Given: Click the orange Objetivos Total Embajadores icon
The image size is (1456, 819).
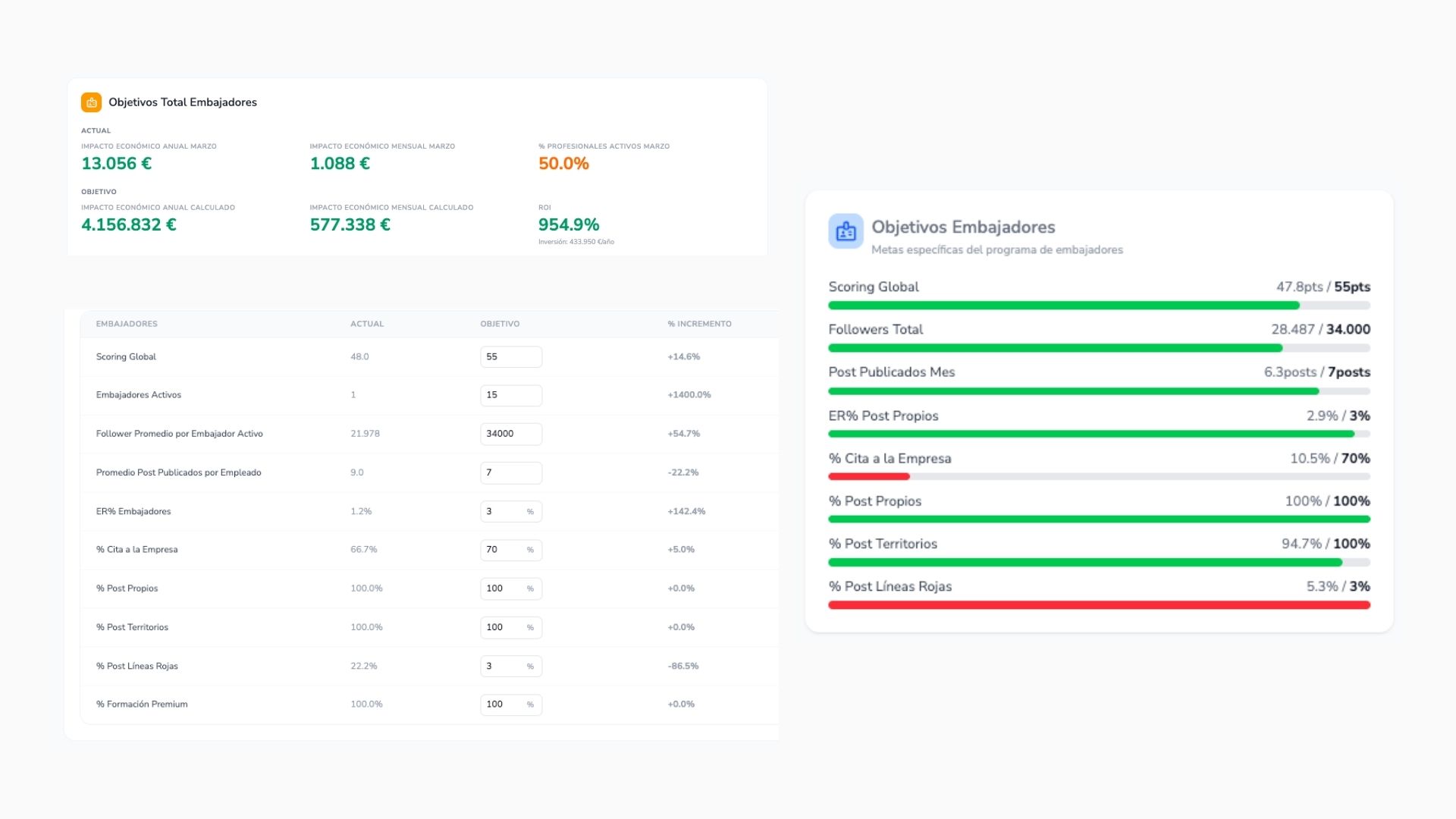Looking at the screenshot, I should click(x=91, y=102).
